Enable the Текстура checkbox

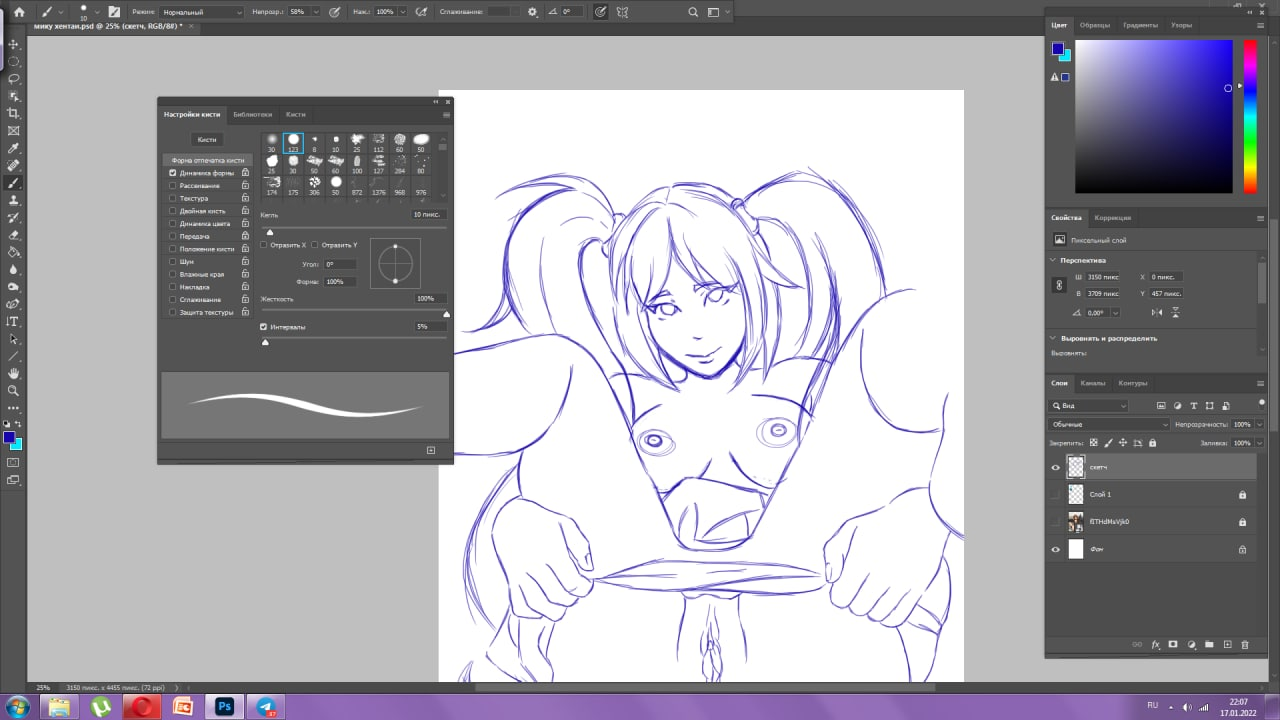pyautogui.click(x=173, y=198)
